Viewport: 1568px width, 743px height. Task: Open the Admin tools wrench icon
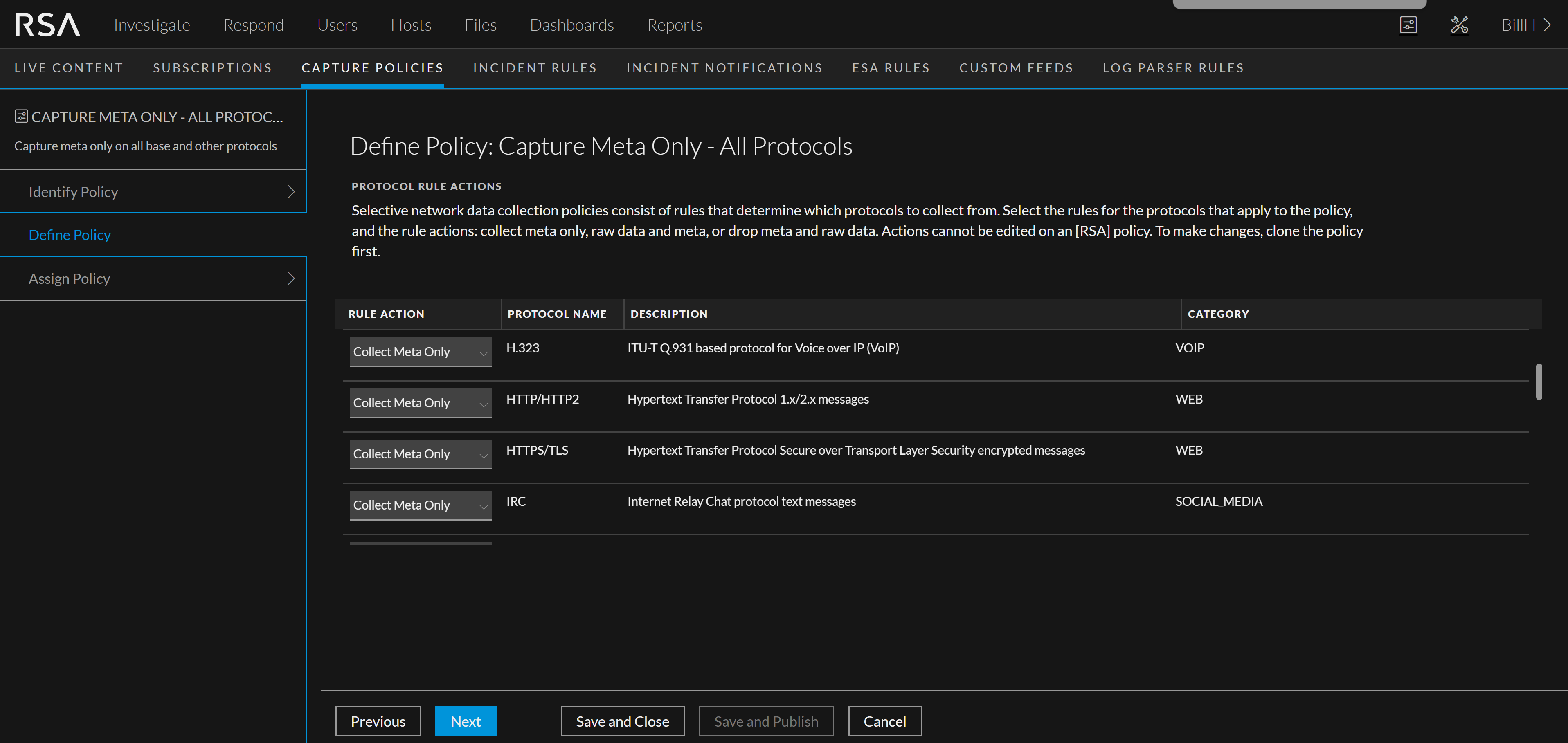click(x=1459, y=25)
